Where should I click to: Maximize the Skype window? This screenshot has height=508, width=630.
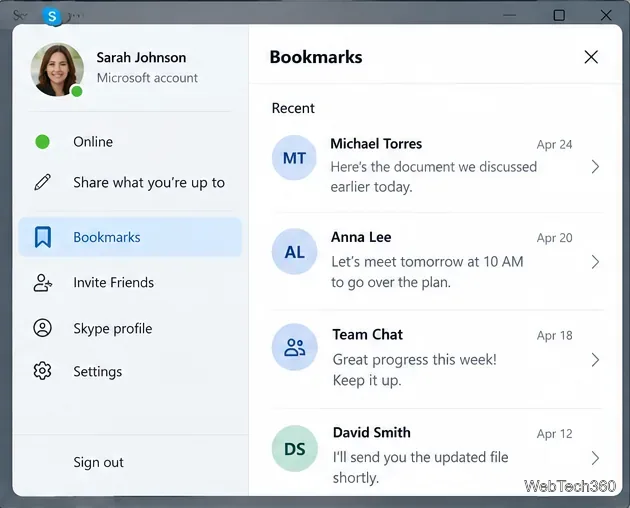click(559, 15)
